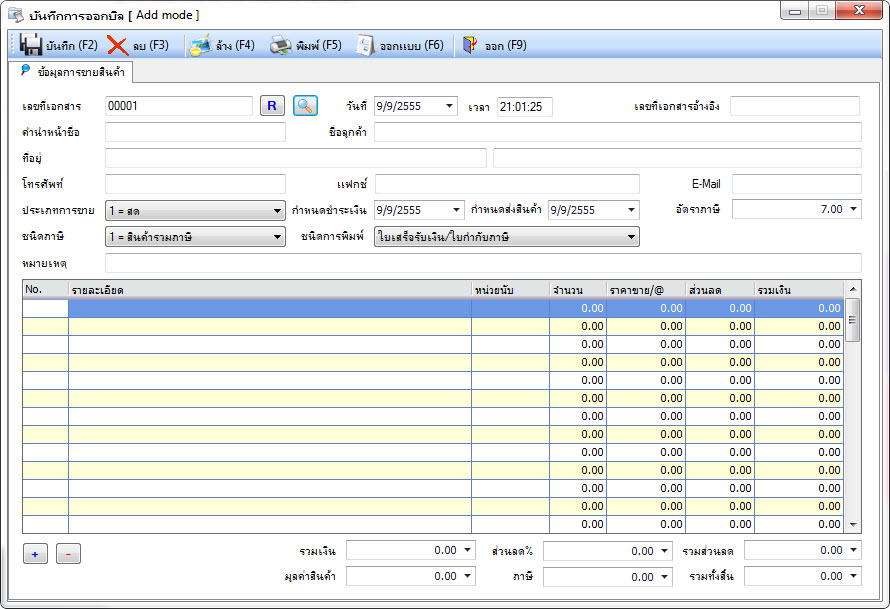This screenshot has height=609, width=890.
Task: Open the sale type dropdown showing '1 = สด'
Action: [x=277, y=211]
